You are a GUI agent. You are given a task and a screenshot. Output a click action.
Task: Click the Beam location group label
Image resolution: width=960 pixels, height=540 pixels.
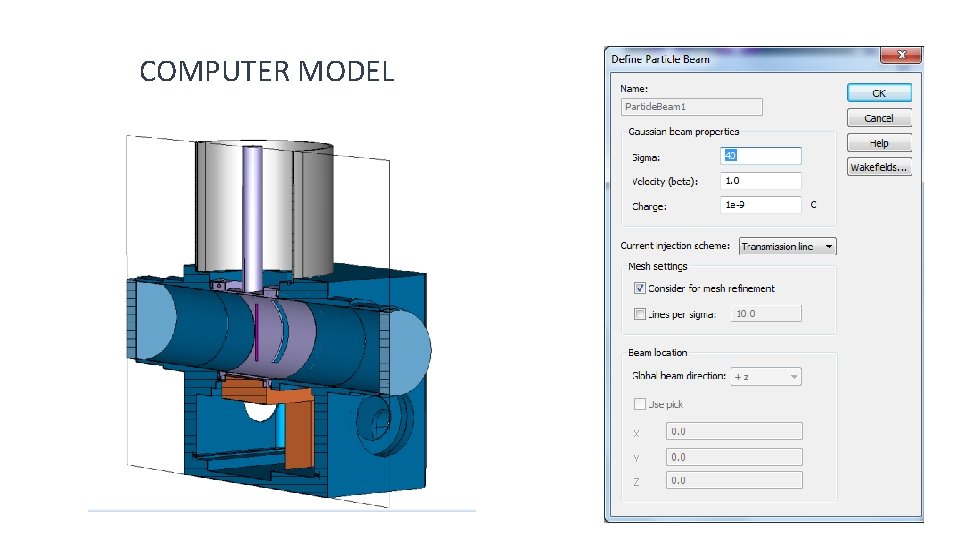pos(658,353)
